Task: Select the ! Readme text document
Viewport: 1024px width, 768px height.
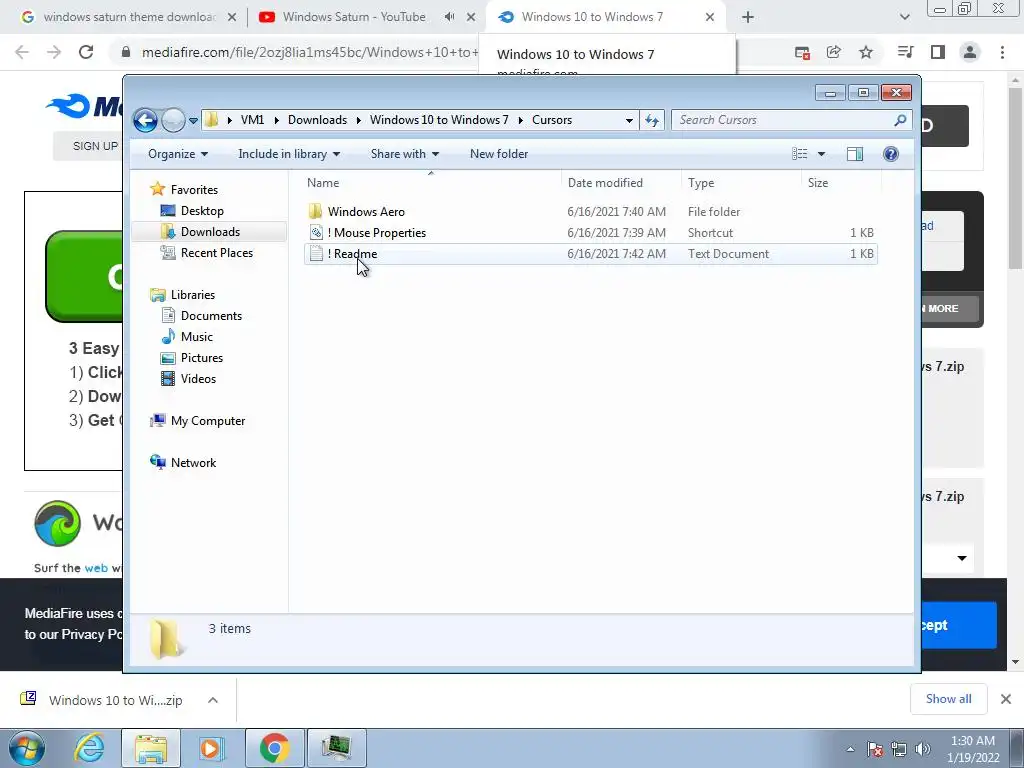Action: [x=591, y=254]
